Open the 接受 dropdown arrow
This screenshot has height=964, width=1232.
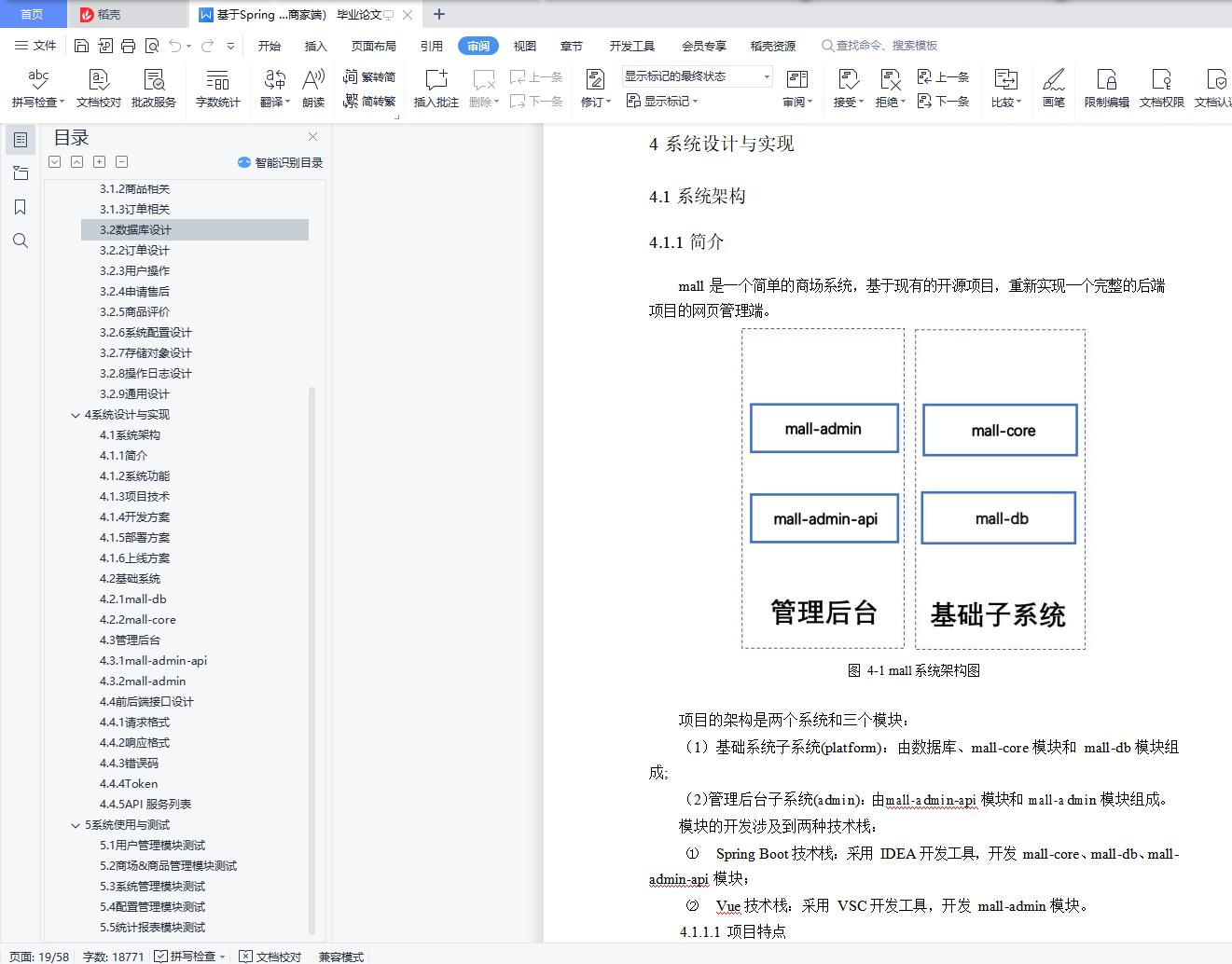point(862,102)
